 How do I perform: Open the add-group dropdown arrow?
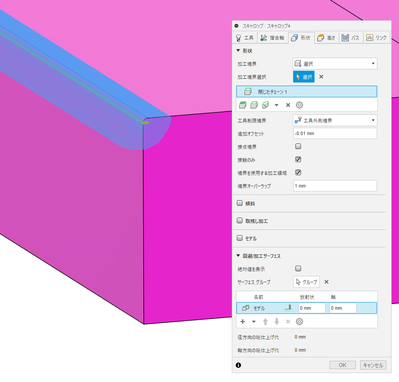[x=254, y=322]
